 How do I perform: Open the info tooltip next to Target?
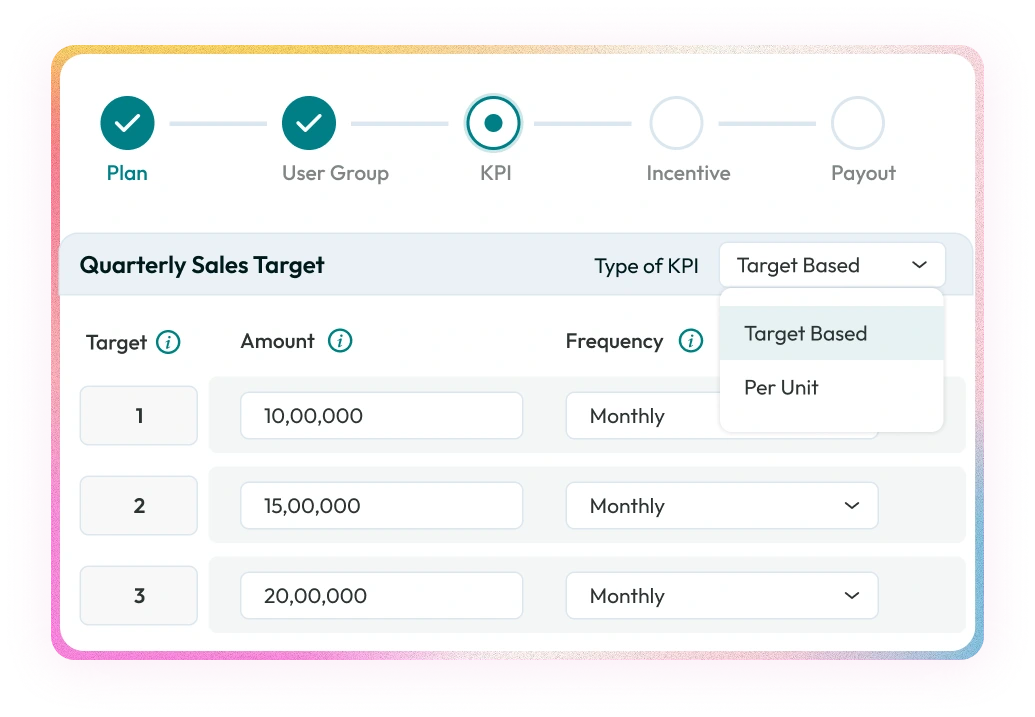171,341
